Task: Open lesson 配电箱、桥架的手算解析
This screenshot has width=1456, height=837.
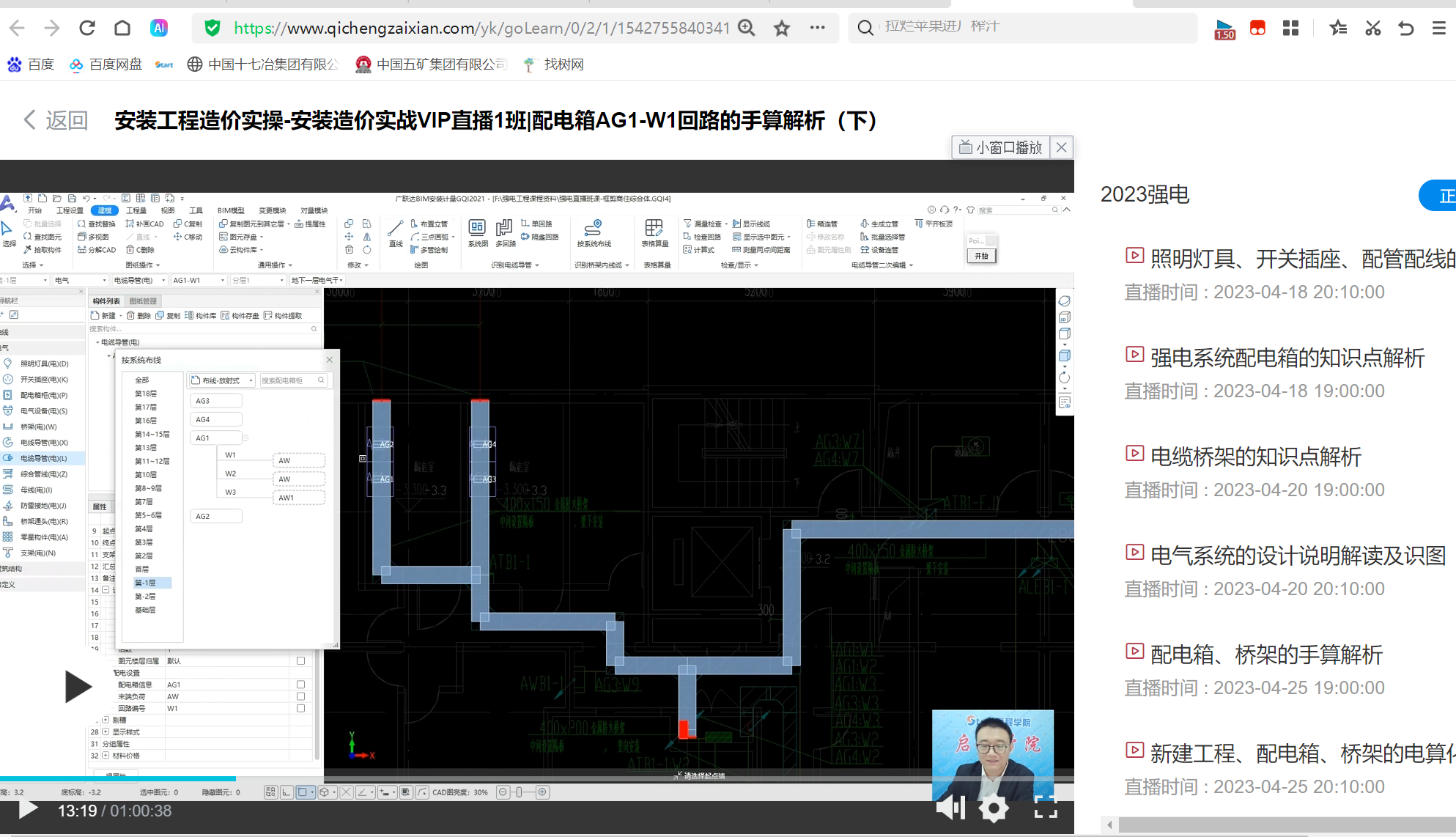Action: (x=1266, y=655)
